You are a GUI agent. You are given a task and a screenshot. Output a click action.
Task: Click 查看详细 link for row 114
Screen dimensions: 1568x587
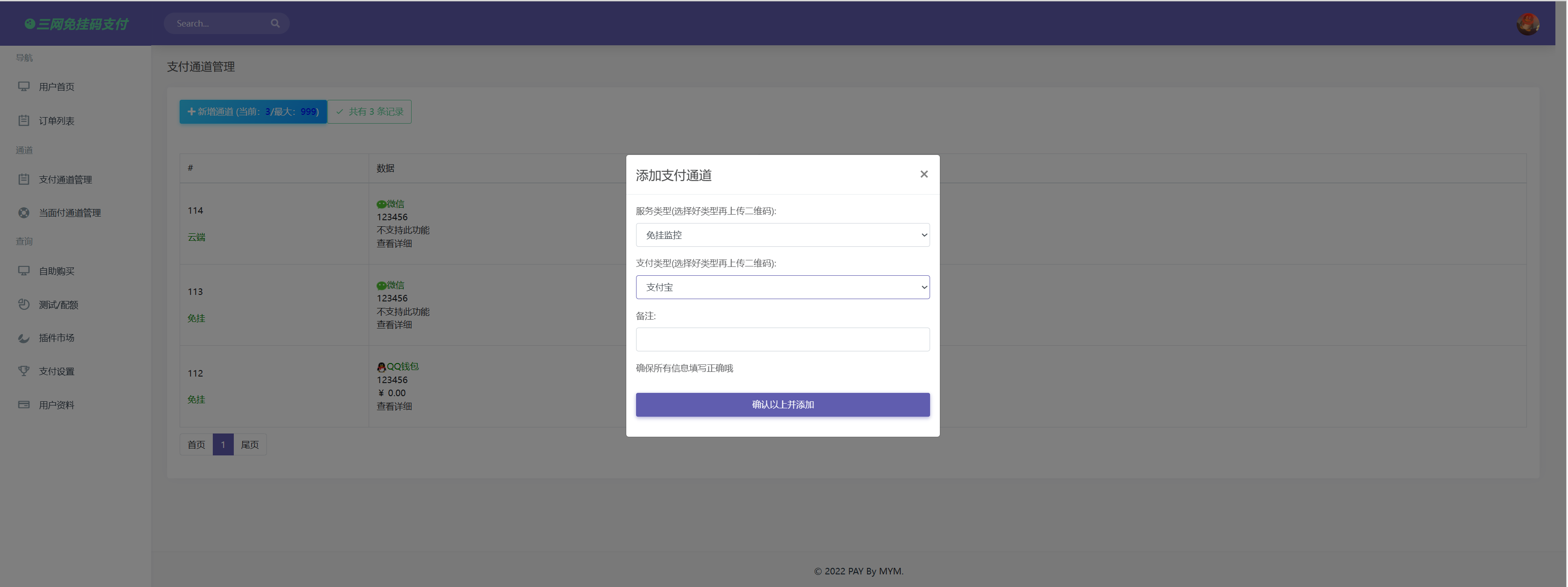point(394,244)
